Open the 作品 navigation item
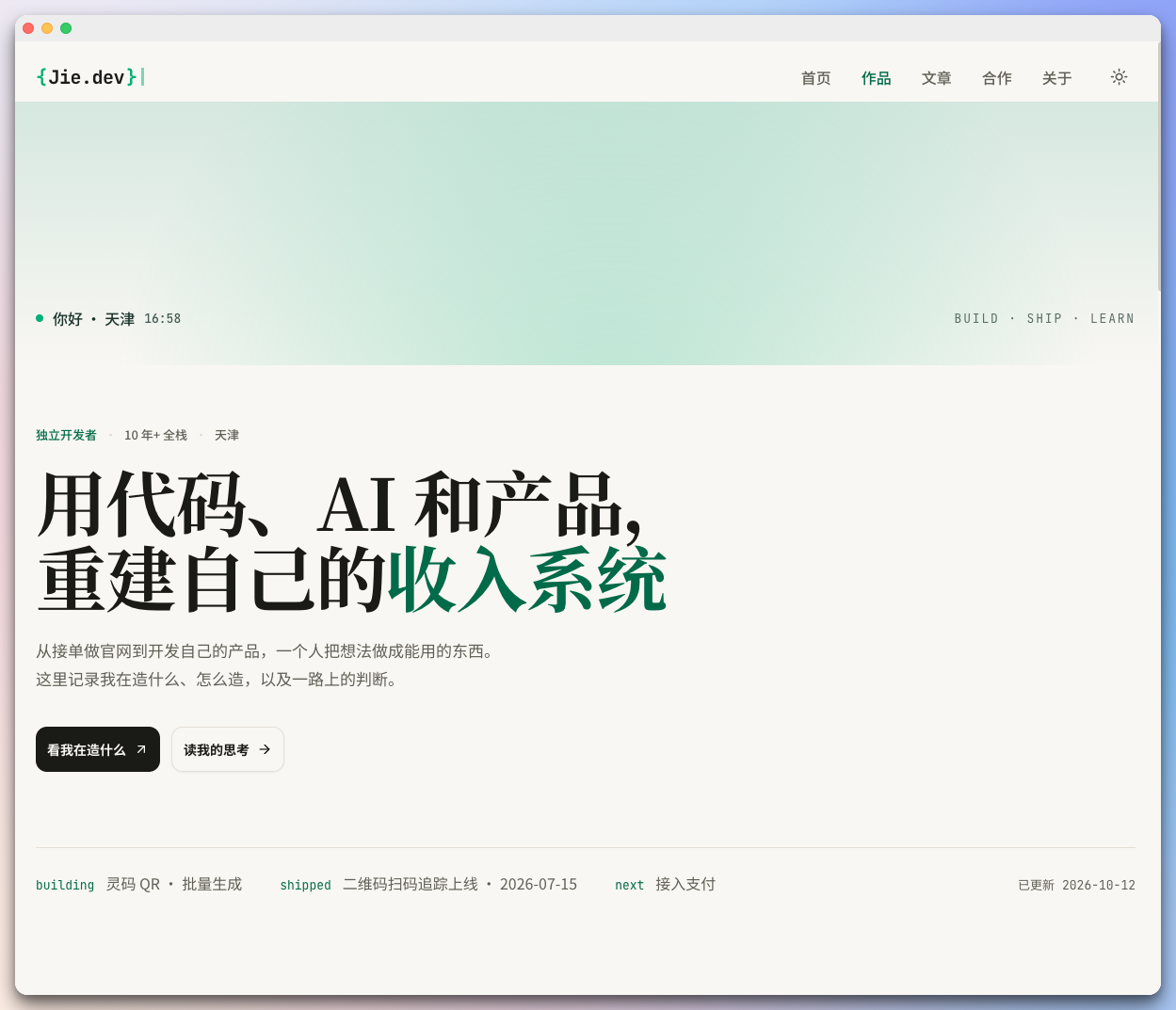The height and width of the screenshot is (1010, 1176). pyautogui.click(x=877, y=78)
